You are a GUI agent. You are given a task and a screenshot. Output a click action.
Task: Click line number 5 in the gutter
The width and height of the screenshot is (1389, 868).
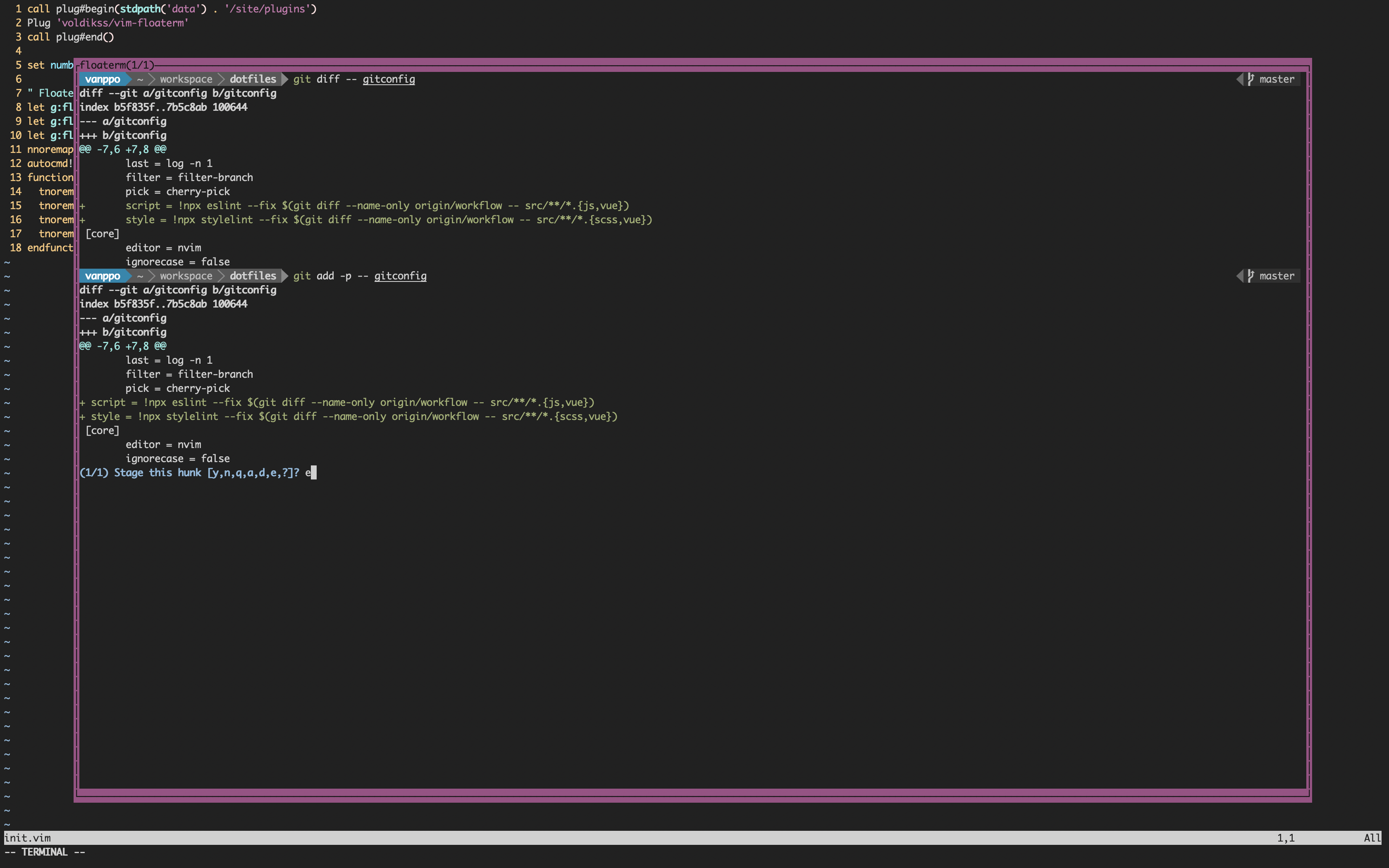(18, 65)
